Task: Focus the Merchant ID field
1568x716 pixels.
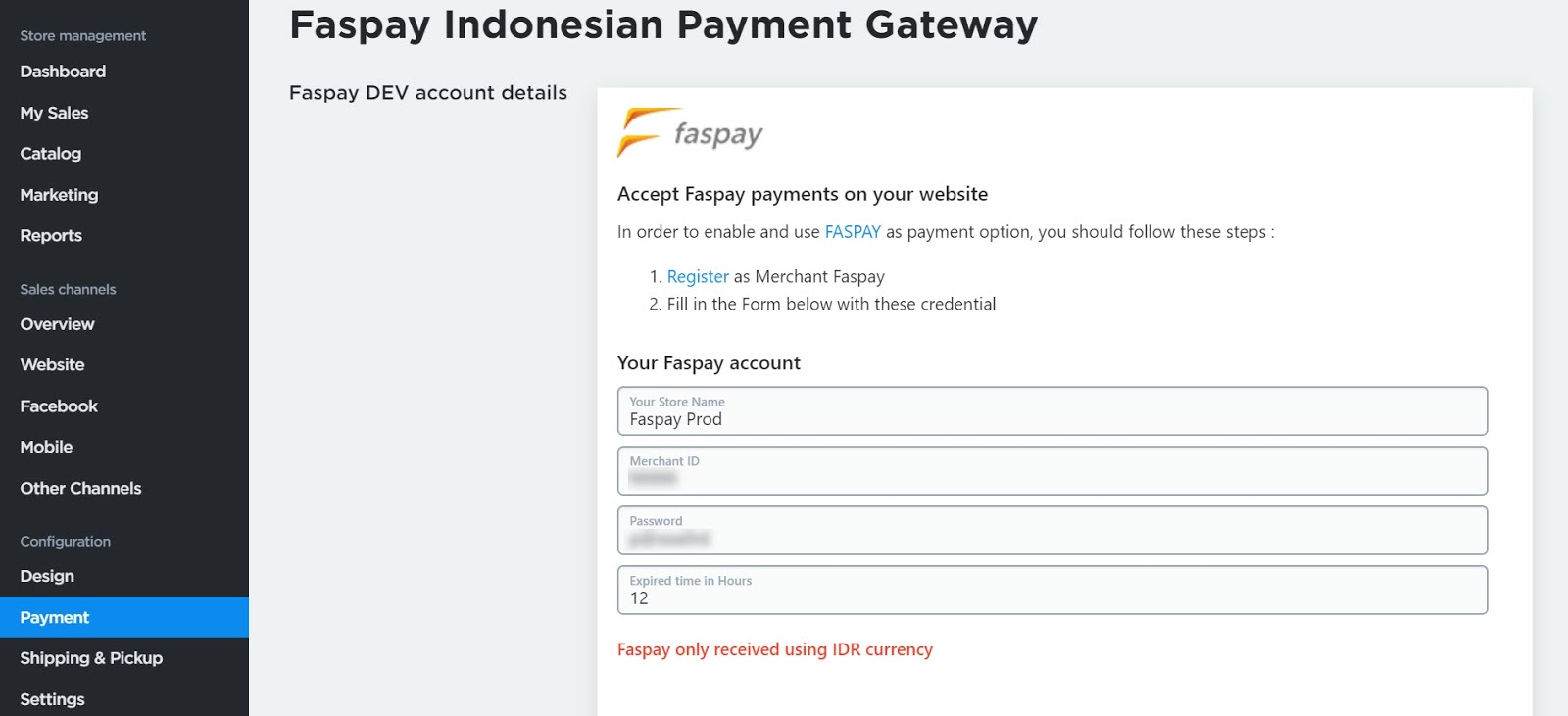Action: coord(1052,472)
